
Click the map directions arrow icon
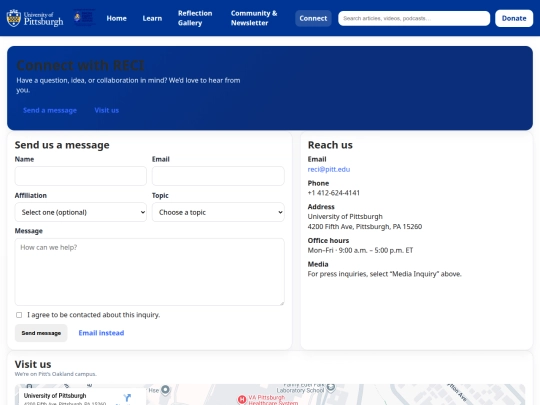[127, 398]
